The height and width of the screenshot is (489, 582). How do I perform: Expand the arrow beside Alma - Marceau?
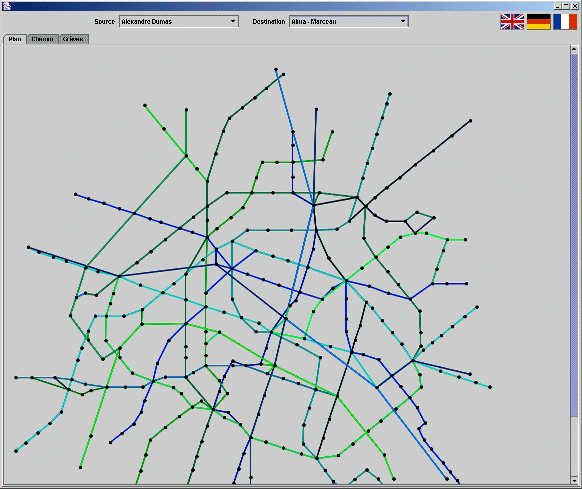403,21
